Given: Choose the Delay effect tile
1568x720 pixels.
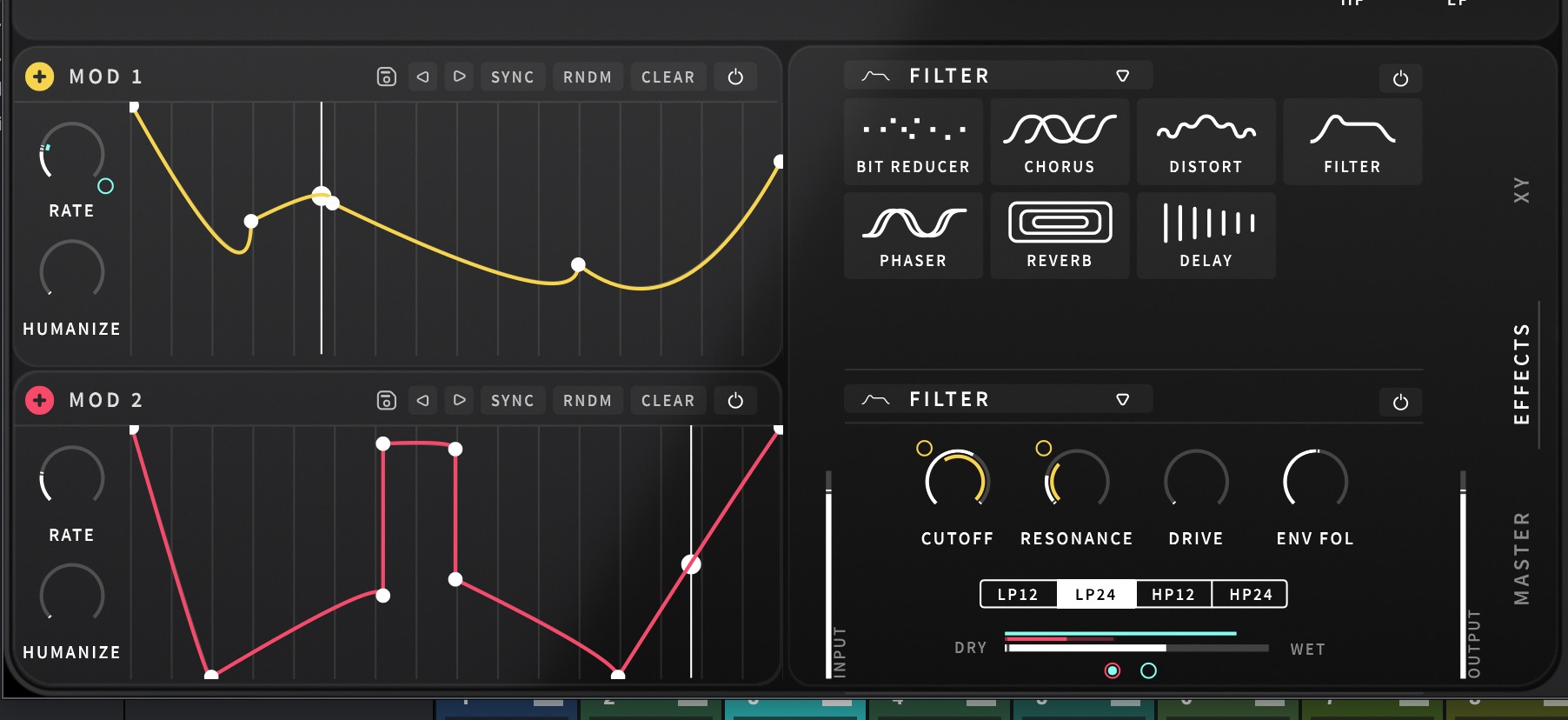Looking at the screenshot, I should [x=1206, y=236].
